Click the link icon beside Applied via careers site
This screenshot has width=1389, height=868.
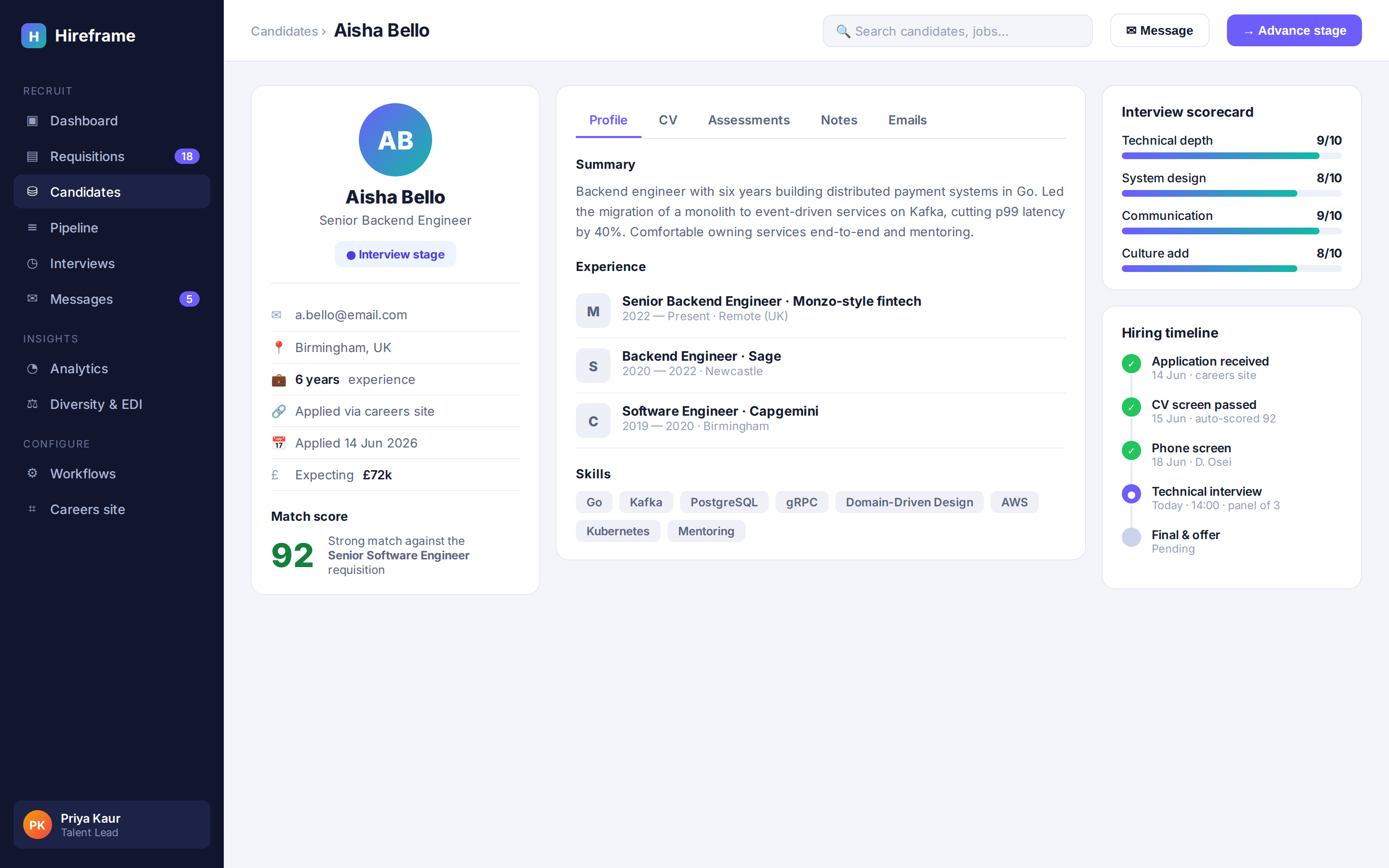(x=278, y=411)
